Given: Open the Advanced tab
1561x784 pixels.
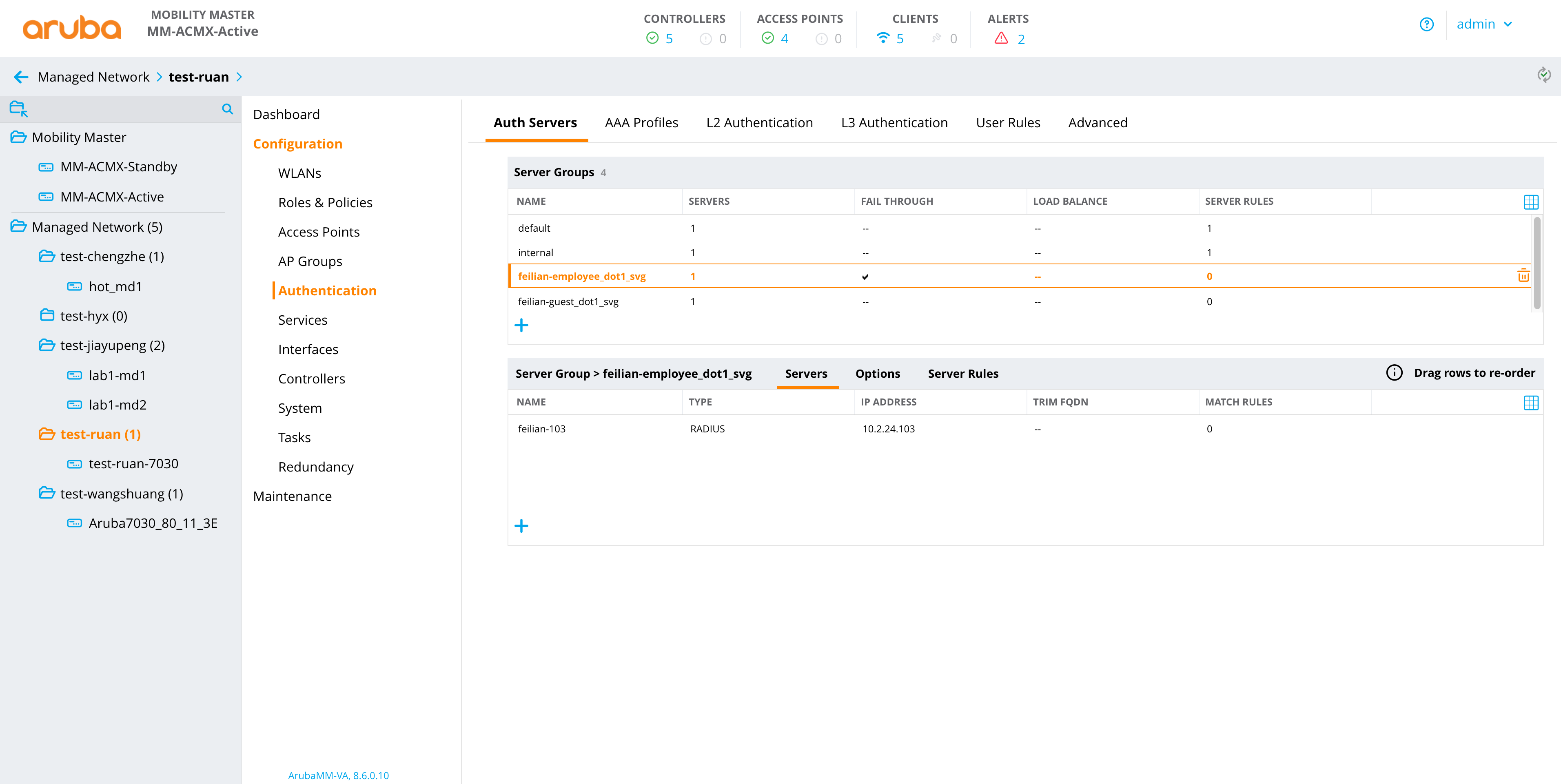Looking at the screenshot, I should click(x=1098, y=122).
